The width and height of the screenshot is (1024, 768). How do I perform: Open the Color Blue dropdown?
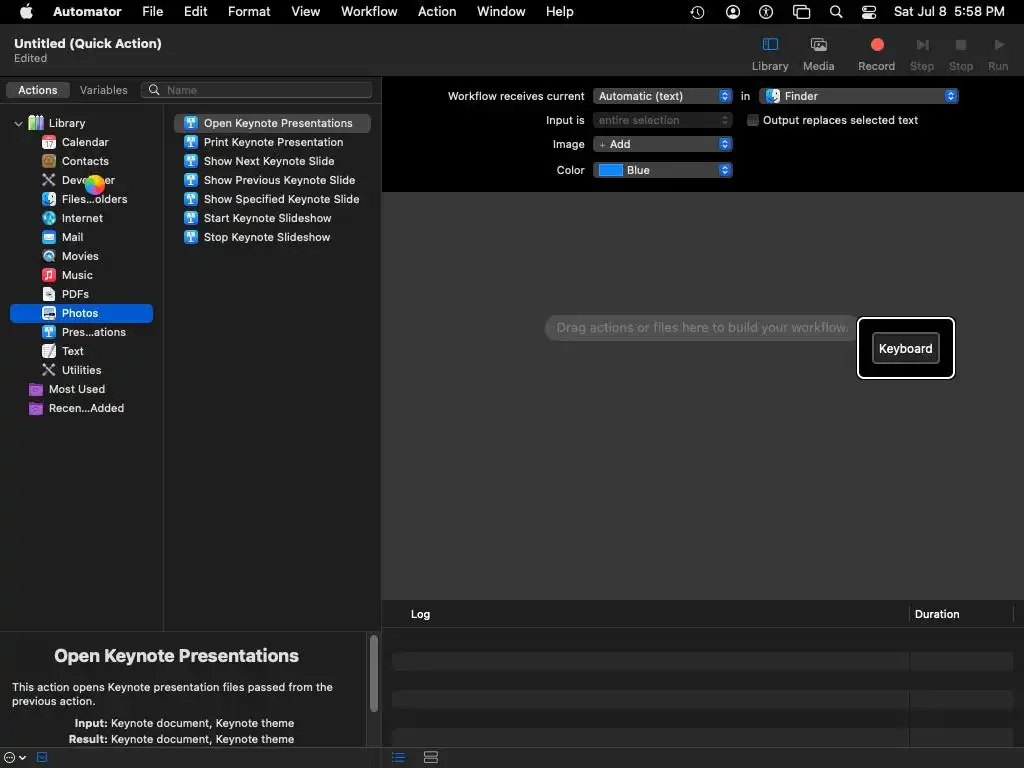[662, 170]
